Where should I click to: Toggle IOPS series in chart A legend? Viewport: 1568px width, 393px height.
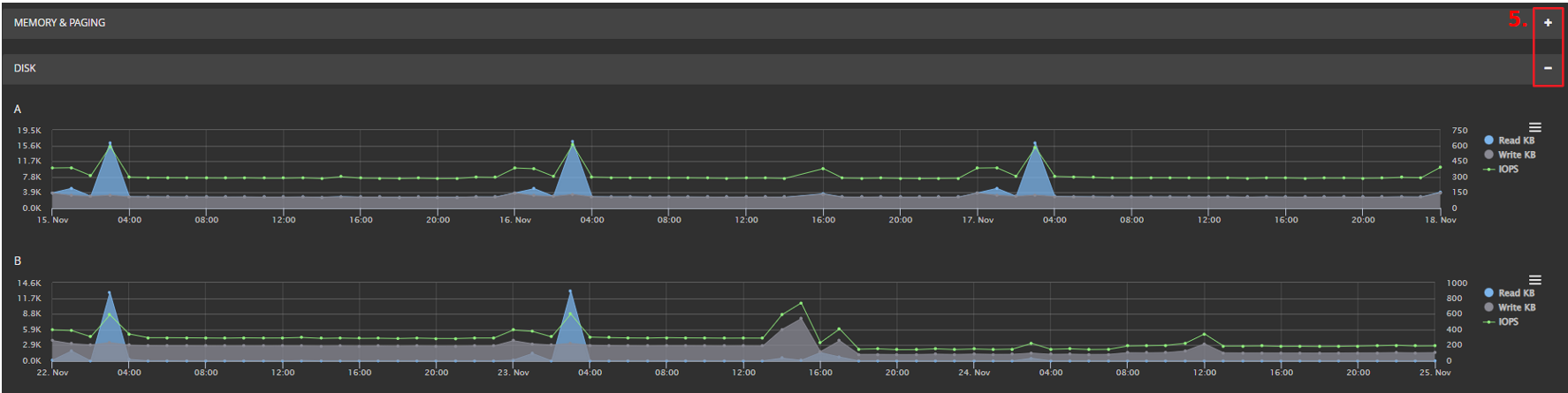(x=1508, y=169)
